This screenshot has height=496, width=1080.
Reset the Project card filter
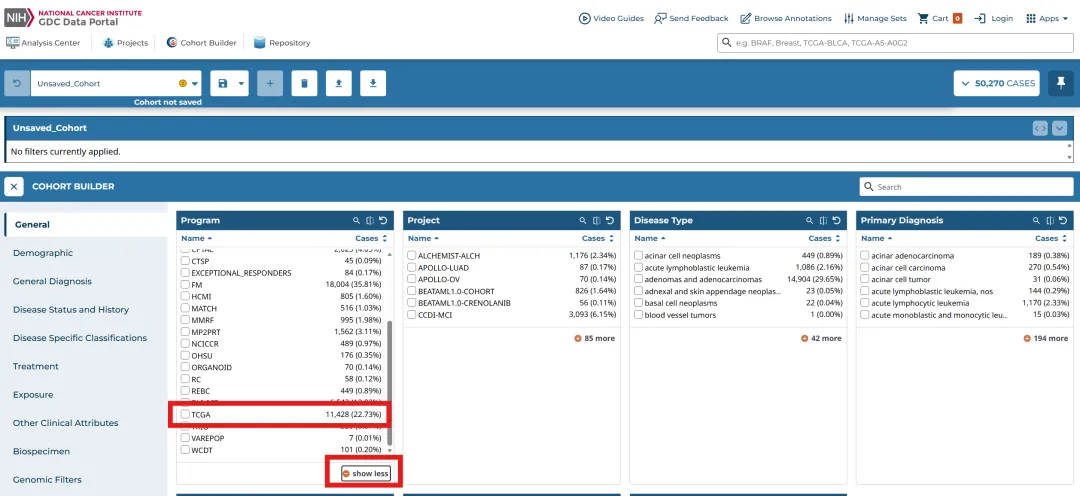tap(610, 220)
